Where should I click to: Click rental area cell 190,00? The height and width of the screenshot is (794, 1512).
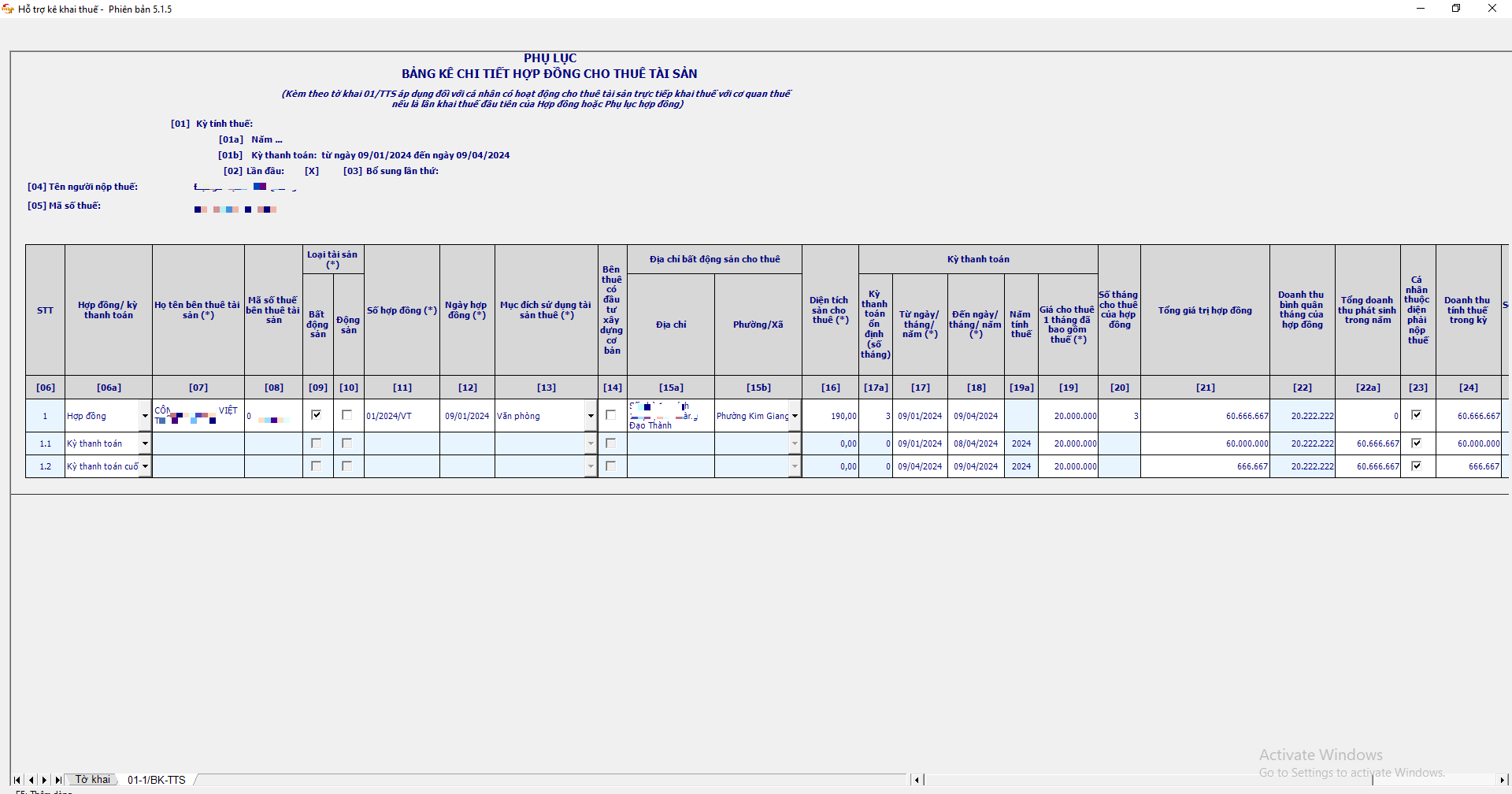pyautogui.click(x=830, y=416)
